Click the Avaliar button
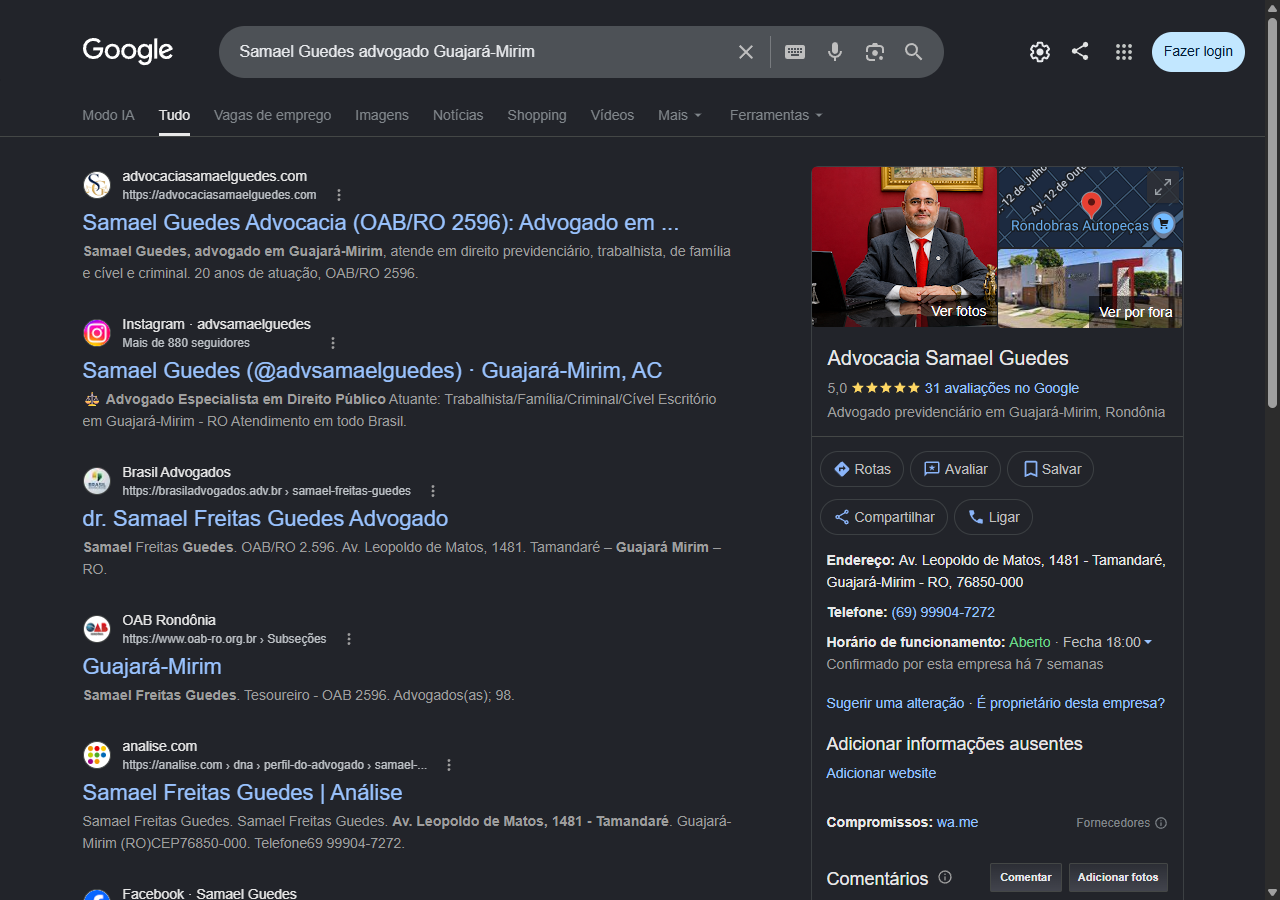The image size is (1280, 900). pyautogui.click(x=955, y=469)
